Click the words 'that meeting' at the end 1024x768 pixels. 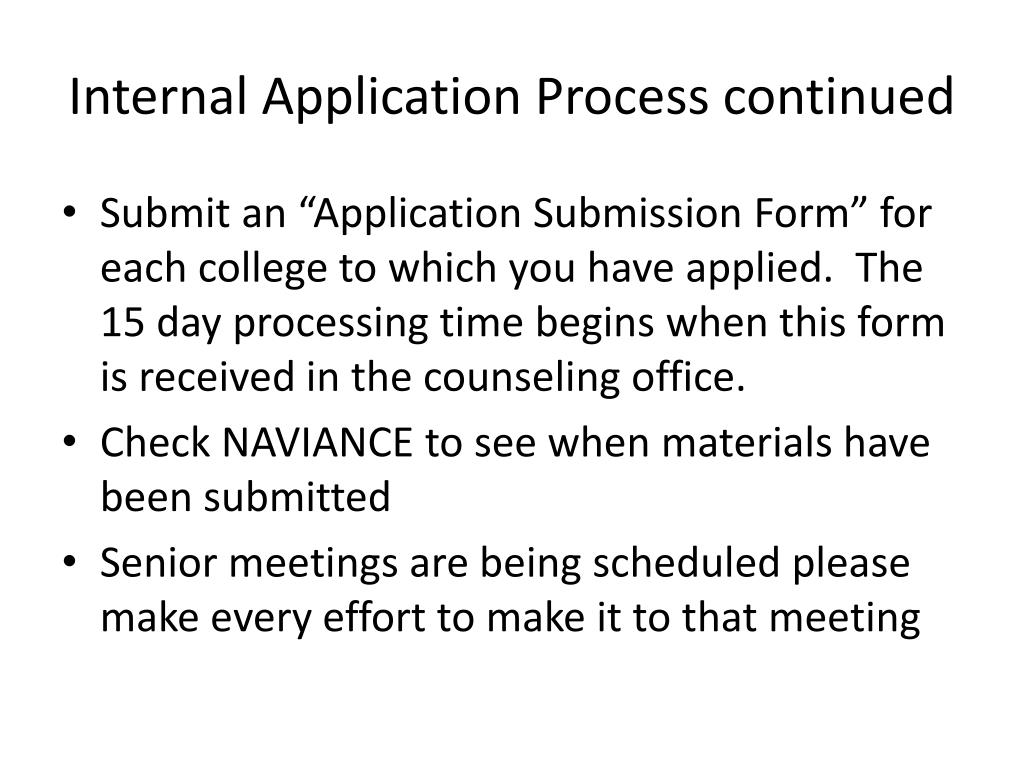pyautogui.click(x=801, y=620)
